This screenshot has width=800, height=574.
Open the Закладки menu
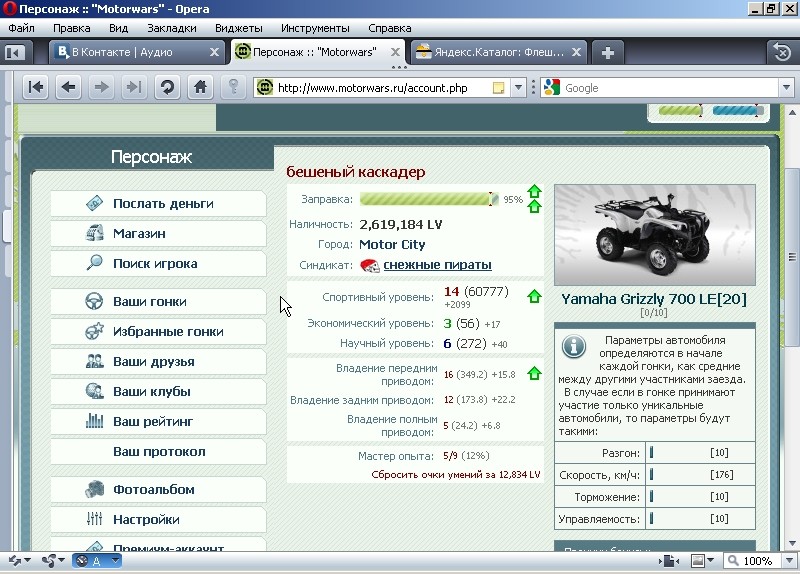click(x=172, y=28)
